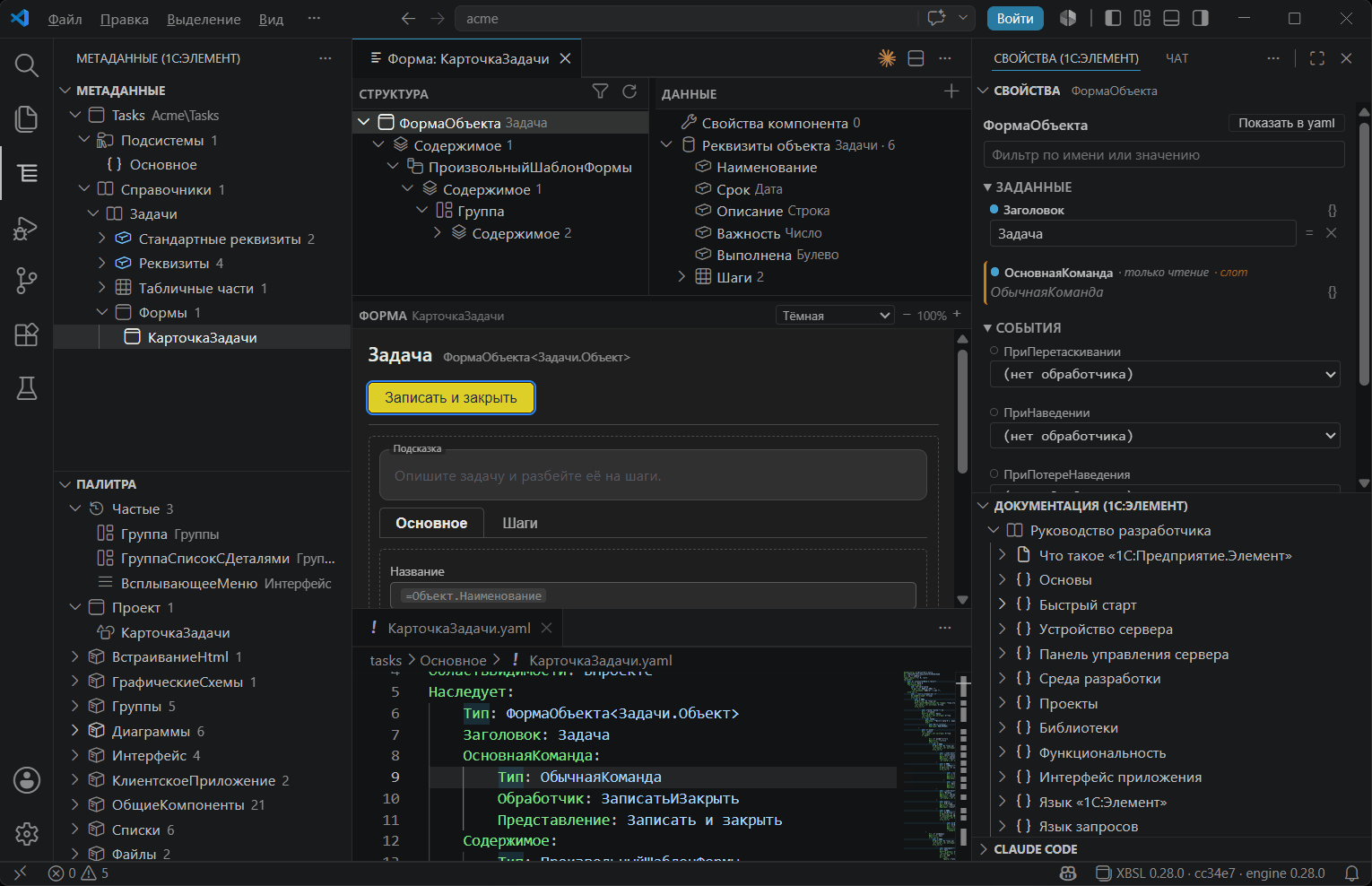Open the Правка menu
This screenshot has height=886, width=1372.
pos(125,19)
